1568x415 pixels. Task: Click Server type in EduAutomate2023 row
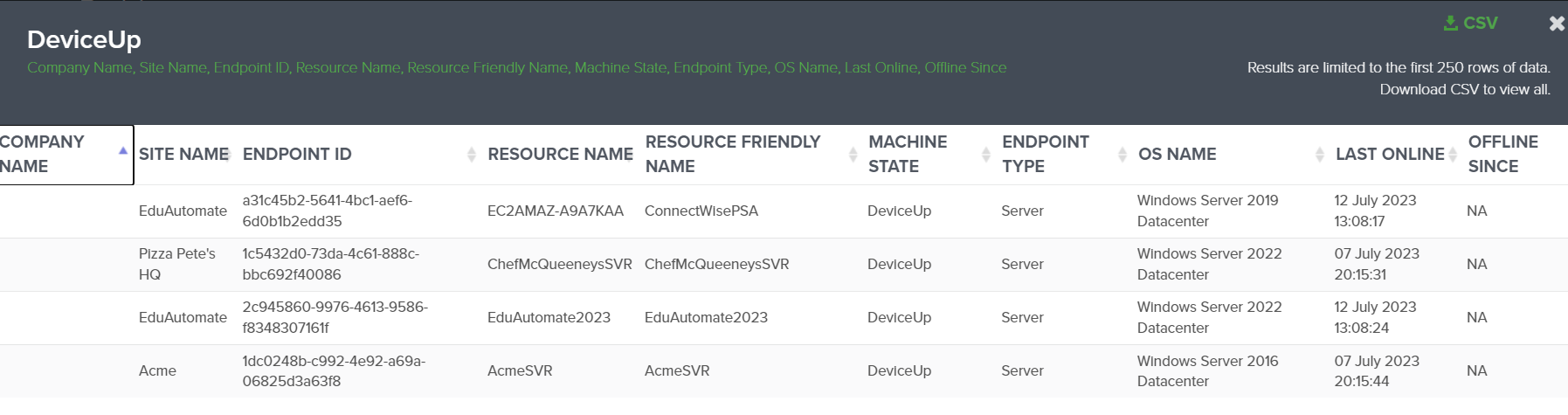click(x=1022, y=317)
